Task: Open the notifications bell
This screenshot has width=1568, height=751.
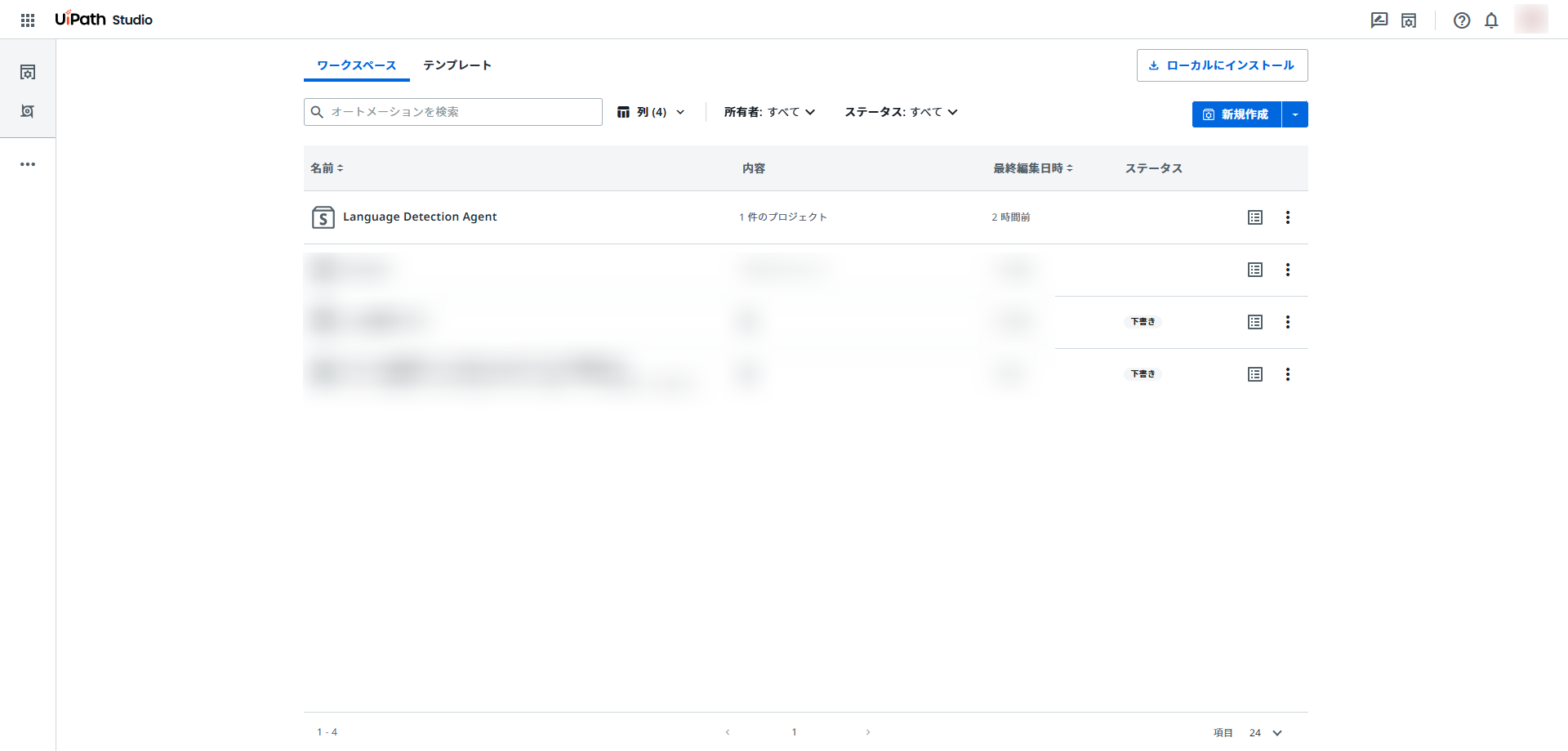Action: coord(1491,20)
